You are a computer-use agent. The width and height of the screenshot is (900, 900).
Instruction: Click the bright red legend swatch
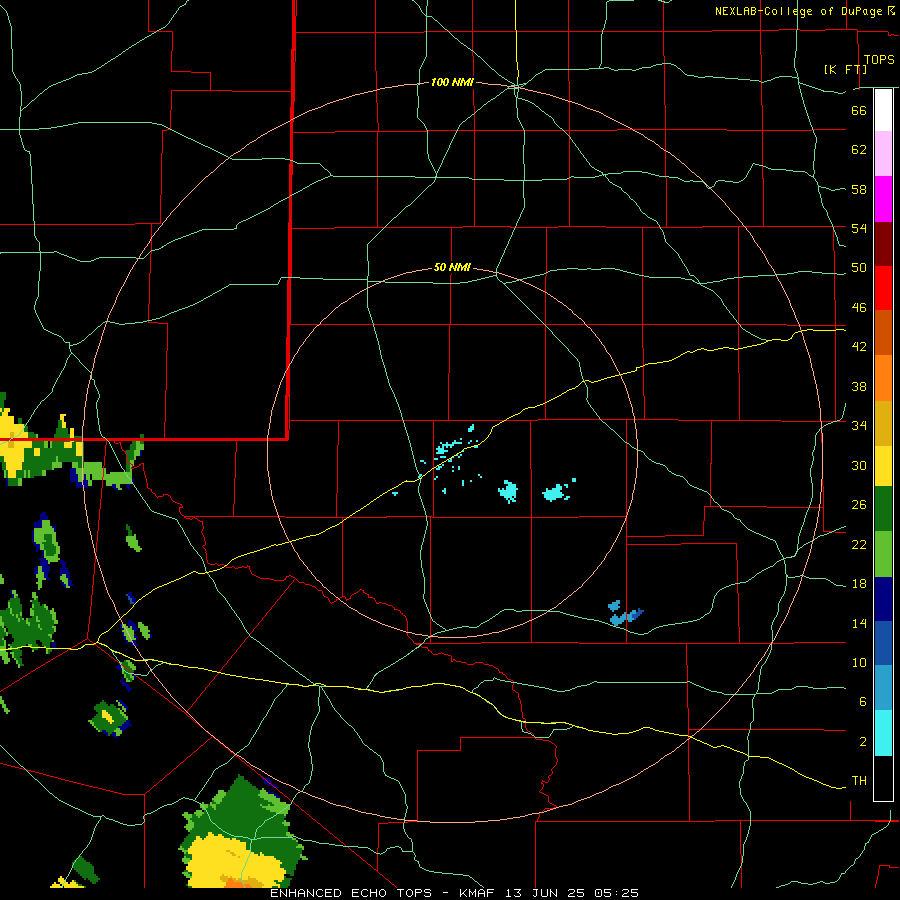[883, 288]
